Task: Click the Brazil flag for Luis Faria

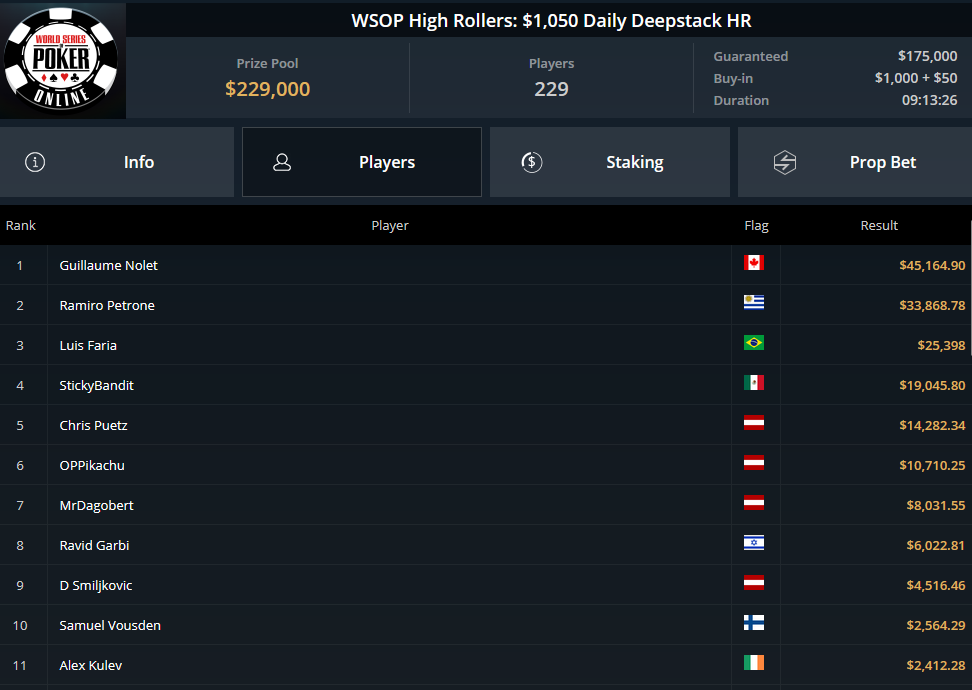Action: tap(754, 343)
